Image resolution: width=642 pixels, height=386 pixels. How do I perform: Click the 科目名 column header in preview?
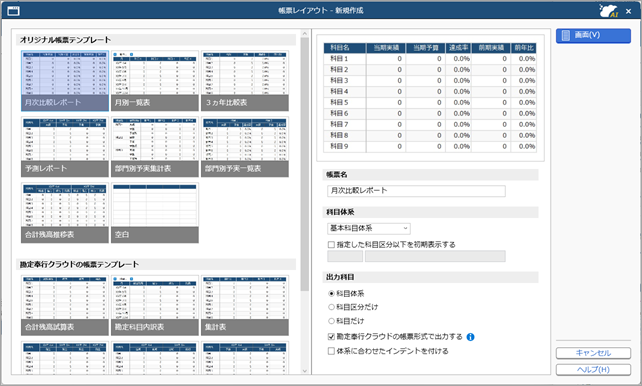[345, 48]
